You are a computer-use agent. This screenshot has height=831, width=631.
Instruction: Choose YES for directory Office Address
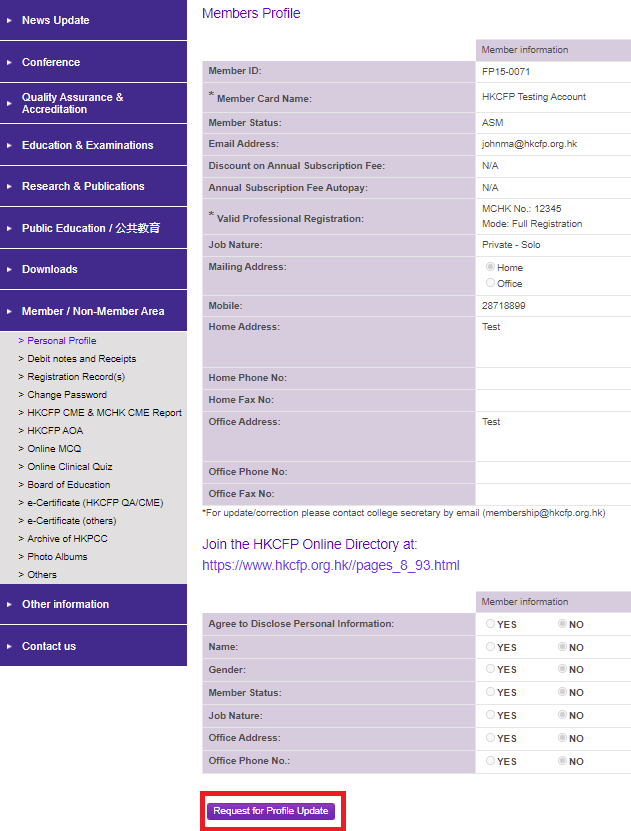[x=490, y=738]
